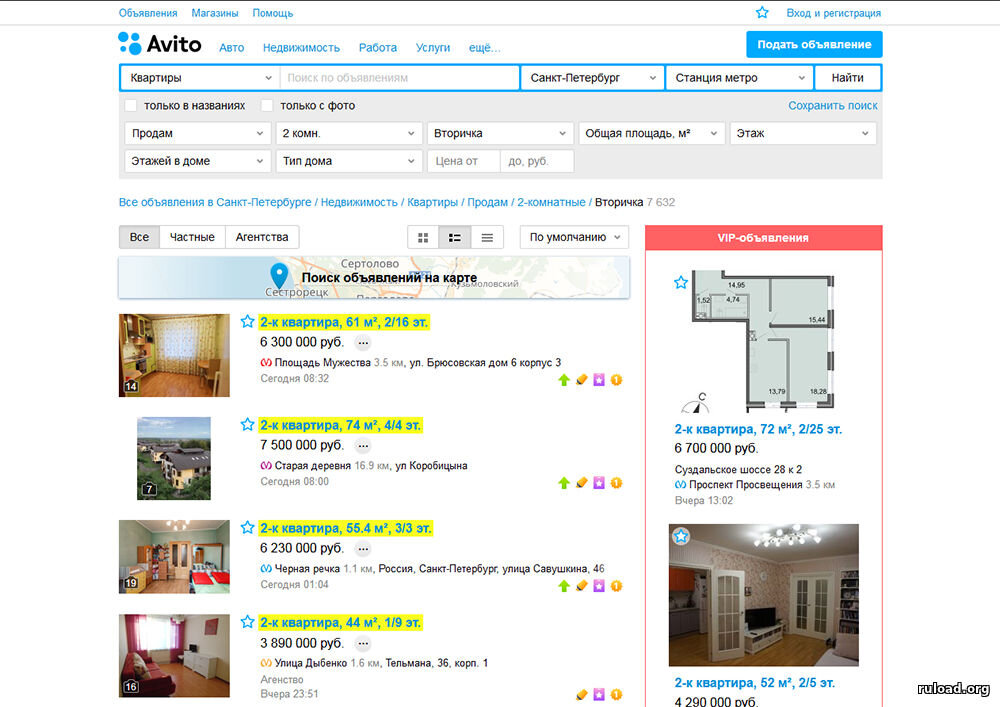Click the '2-комнатные' breadcrumb link
The height and width of the screenshot is (707, 1000).
(551, 202)
